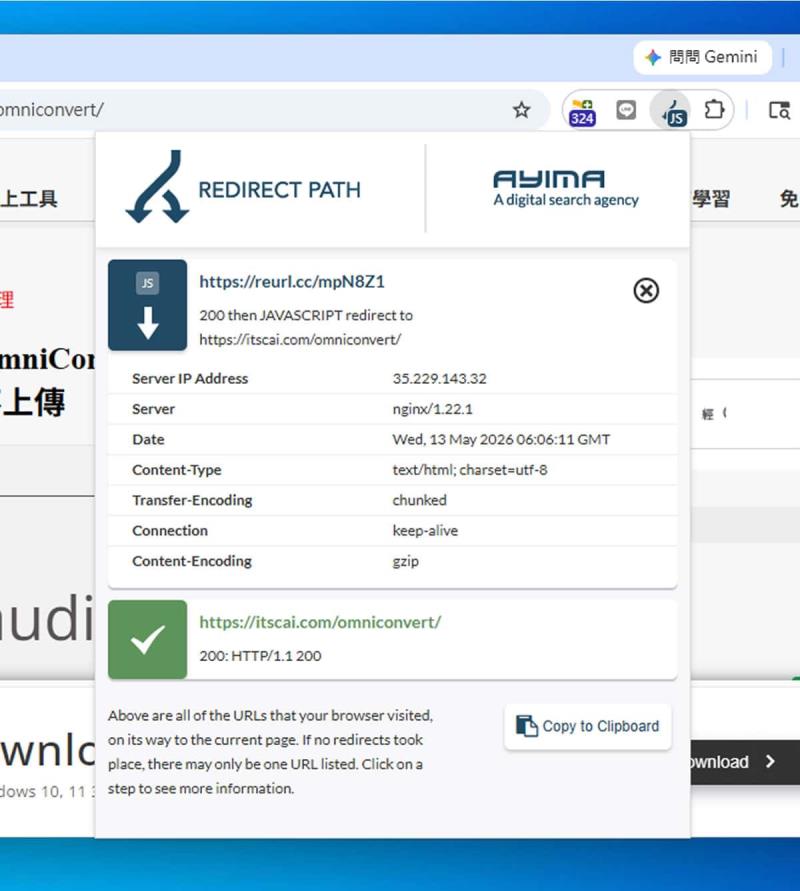Select the IP address 35.229.143.32
This screenshot has width=800, height=891.
tap(439, 378)
